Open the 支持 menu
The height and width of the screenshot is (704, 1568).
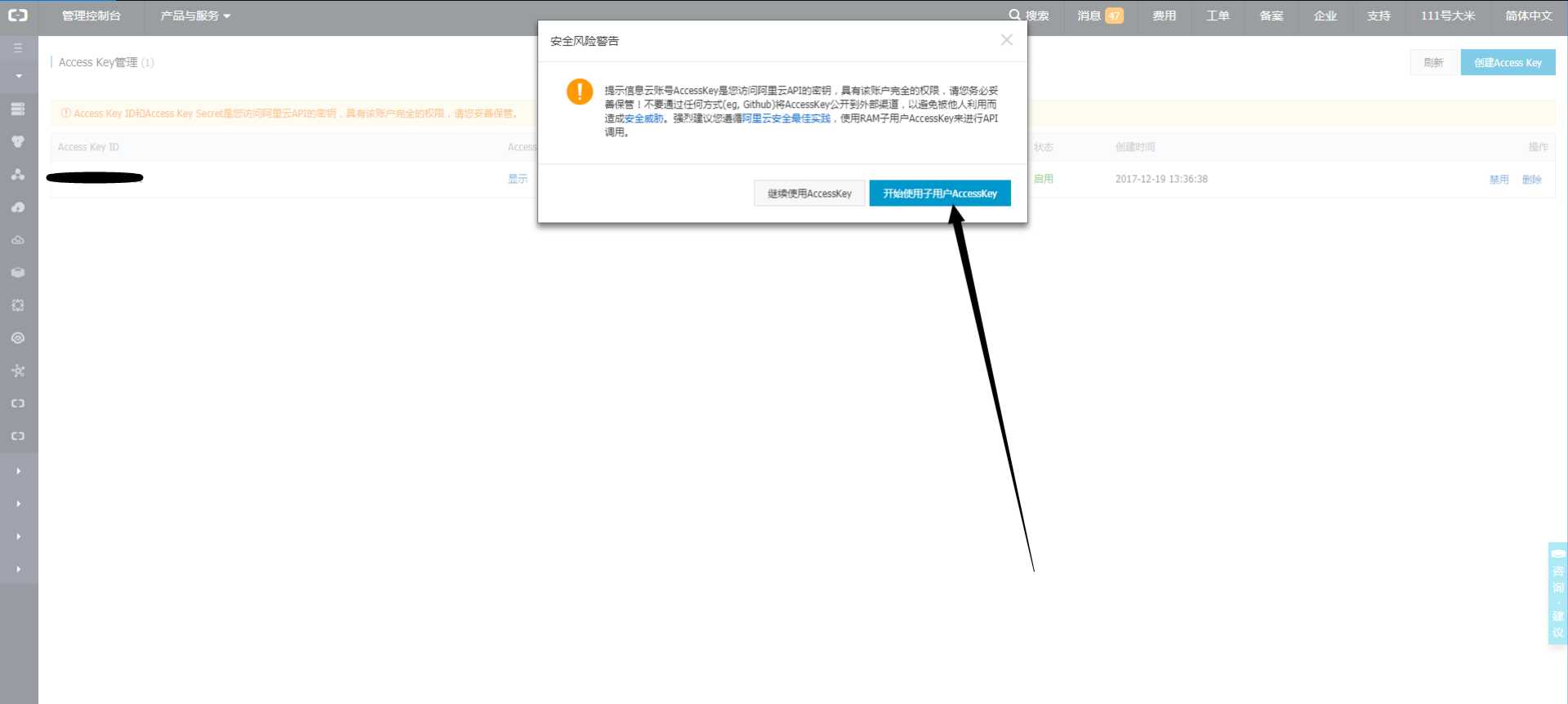coord(1379,16)
